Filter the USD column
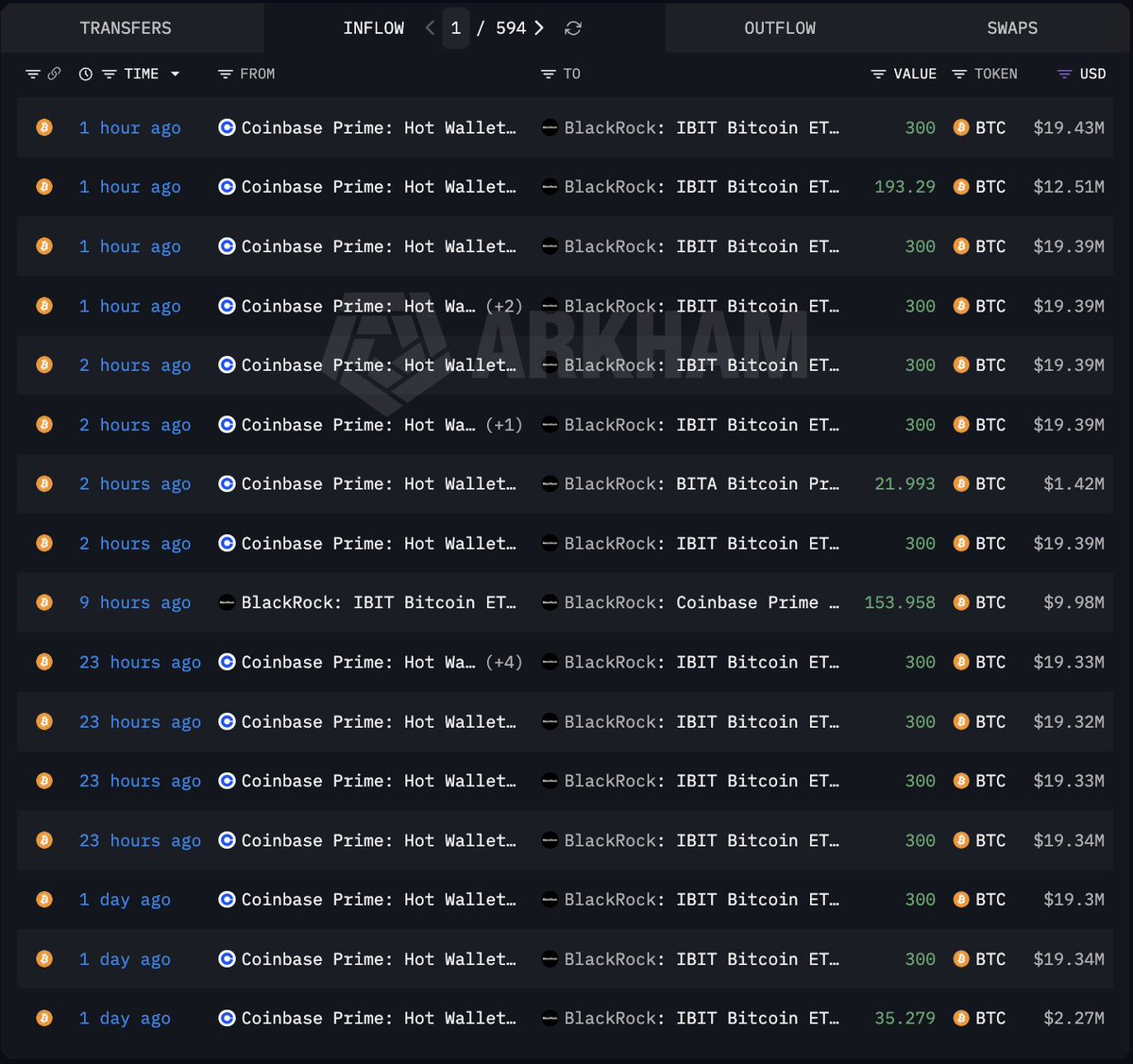The image size is (1133, 1064). click(1064, 74)
